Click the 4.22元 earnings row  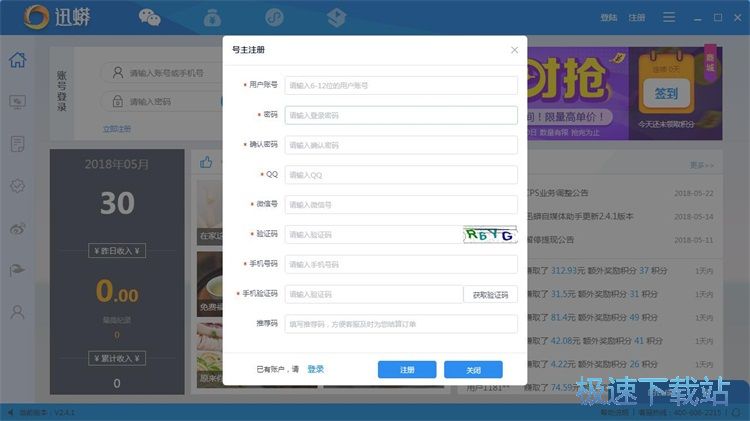(x=619, y=364)
